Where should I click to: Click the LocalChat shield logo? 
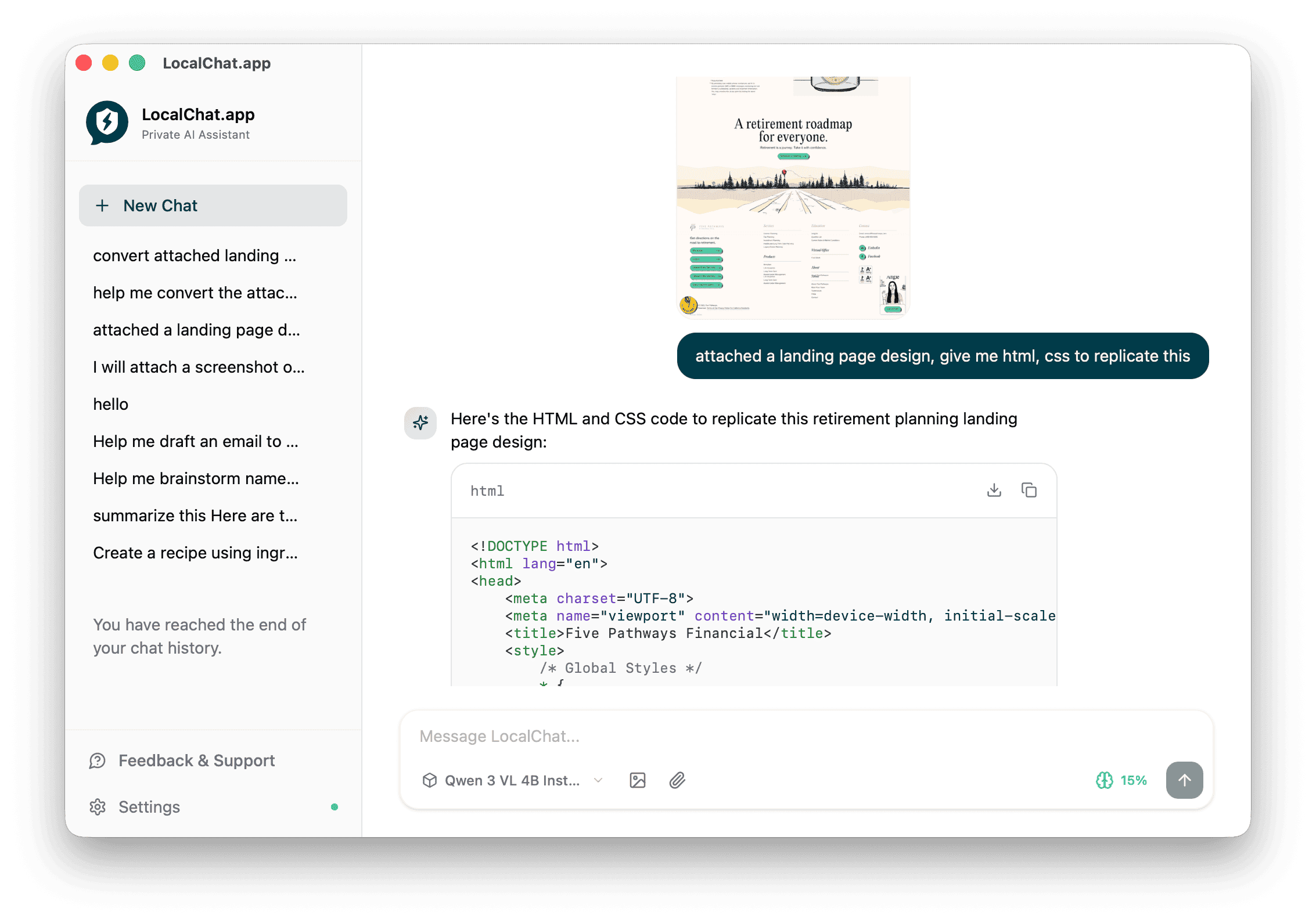pos(107,122)
